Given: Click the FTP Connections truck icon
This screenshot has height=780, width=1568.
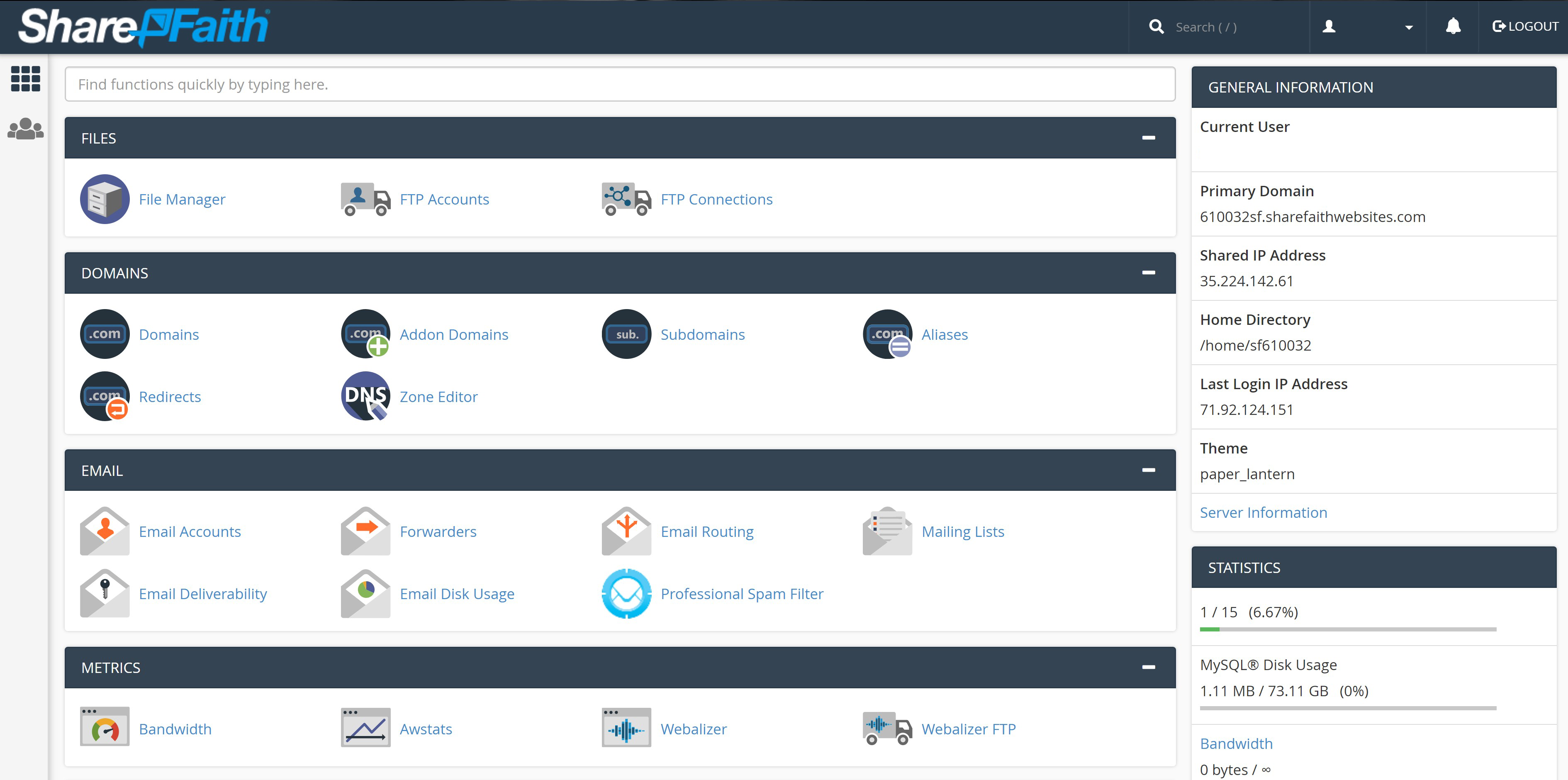Looking at the screenshot, I should tap(626, 199).
